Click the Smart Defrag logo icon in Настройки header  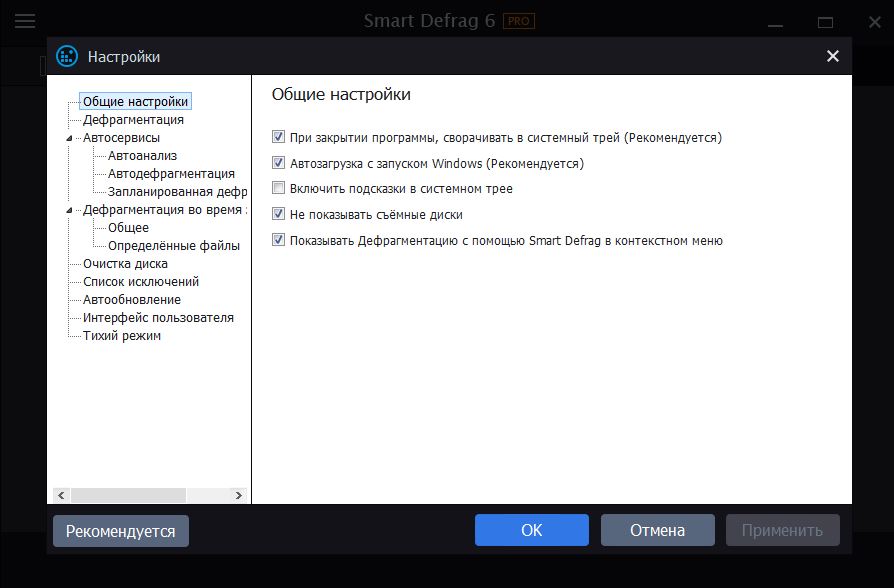point(67,56)
